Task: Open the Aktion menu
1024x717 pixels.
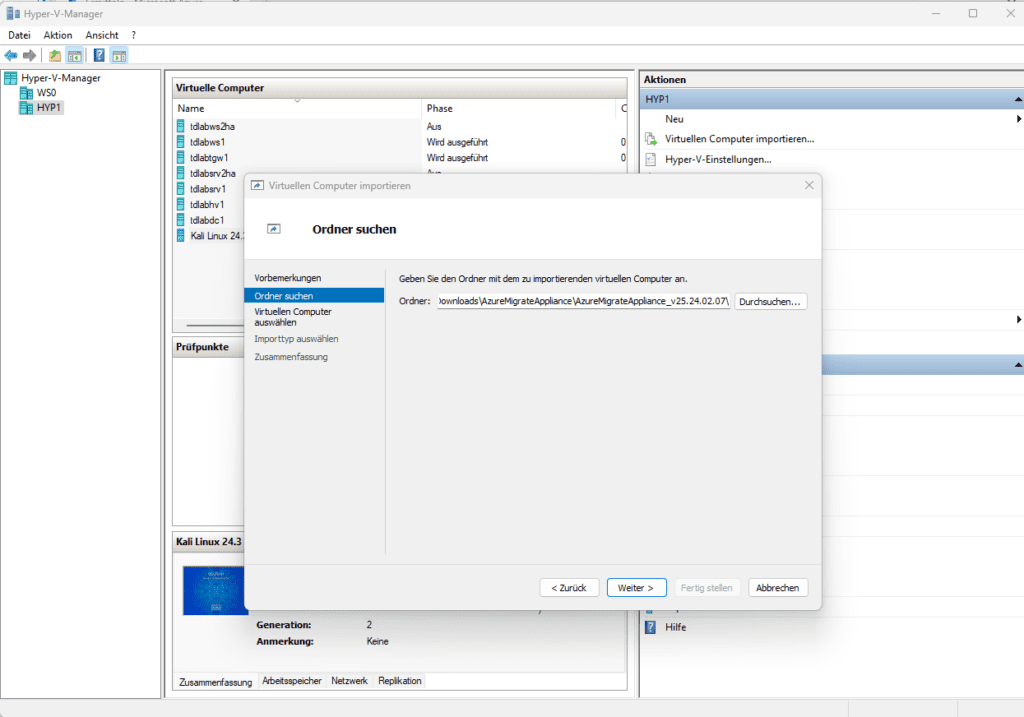Action: tap(57, 35)
